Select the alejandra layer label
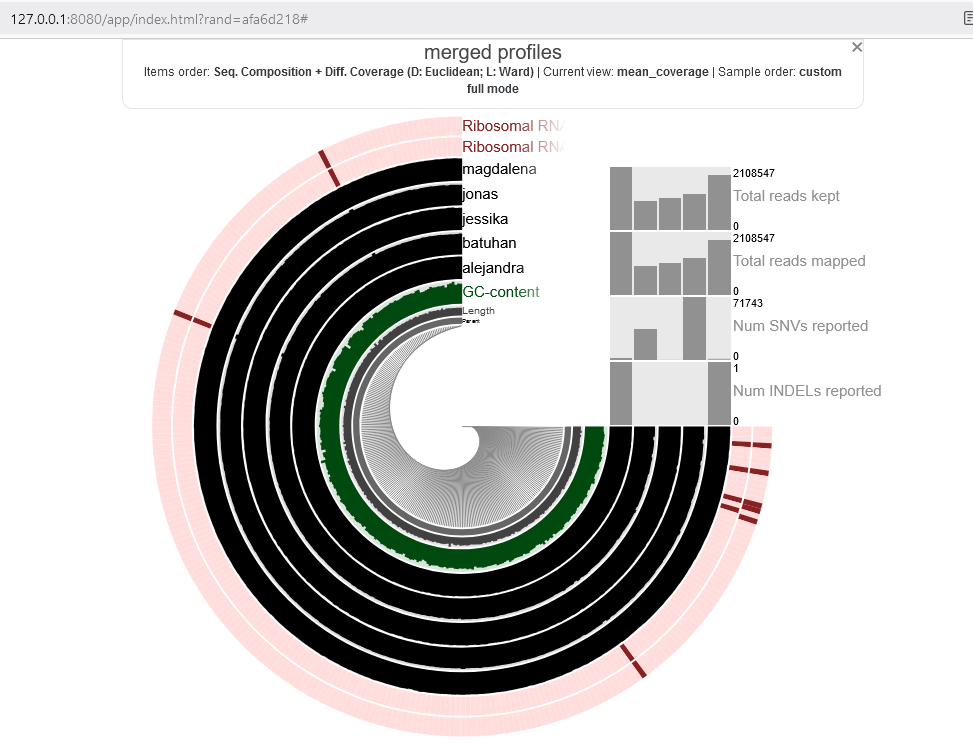 coord(493,268)
